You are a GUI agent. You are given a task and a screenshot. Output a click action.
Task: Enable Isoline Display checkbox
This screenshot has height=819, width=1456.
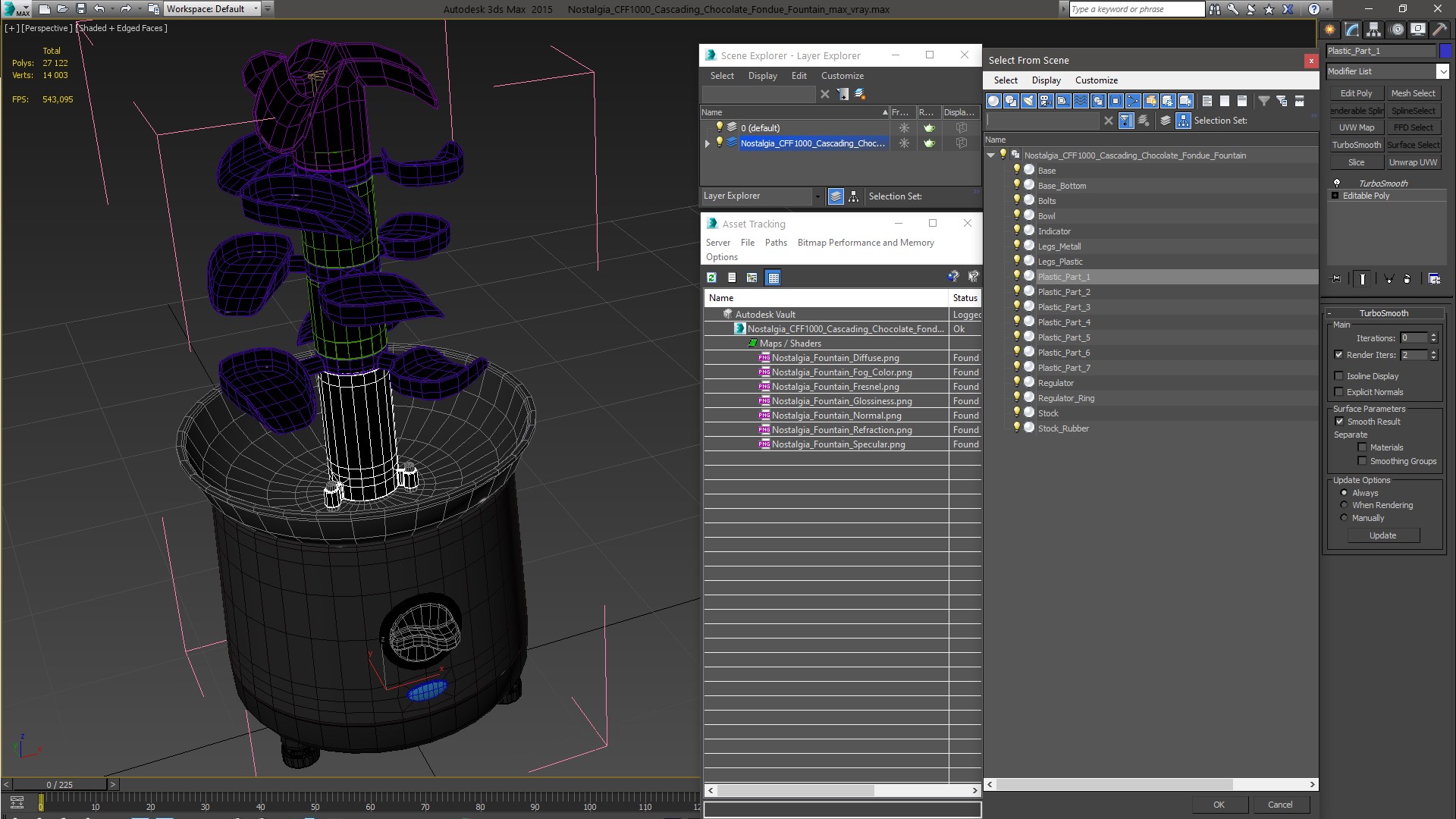(1338, 376)
